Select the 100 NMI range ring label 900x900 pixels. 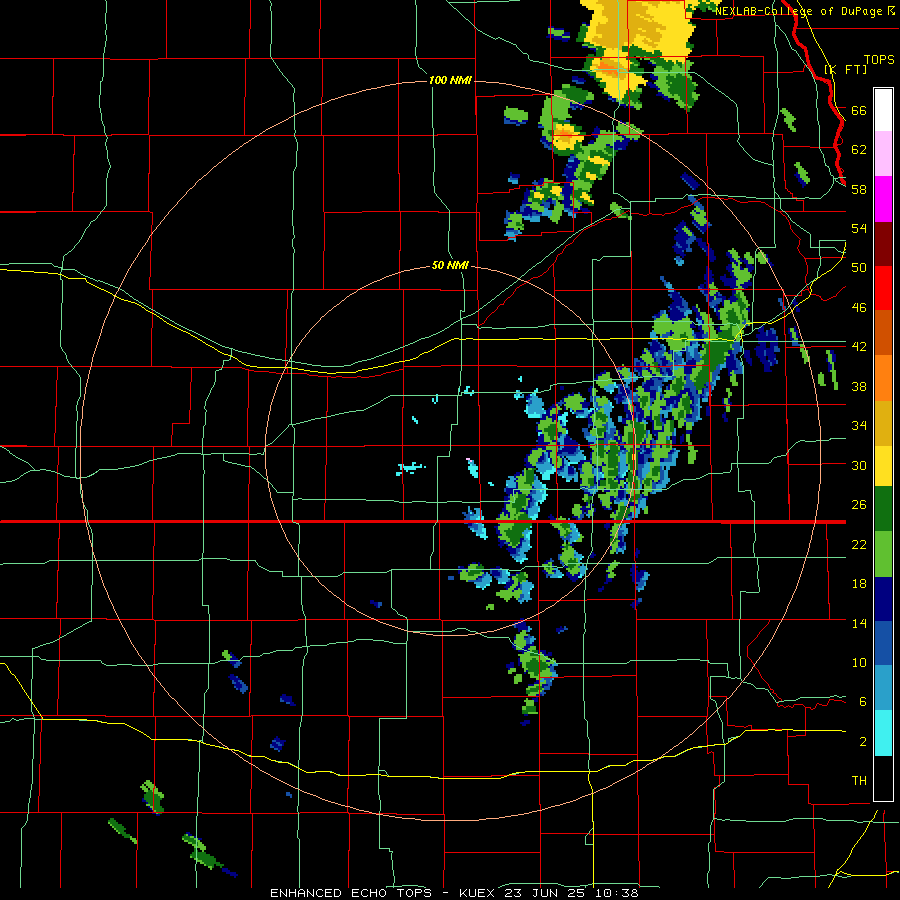point(450,80)
